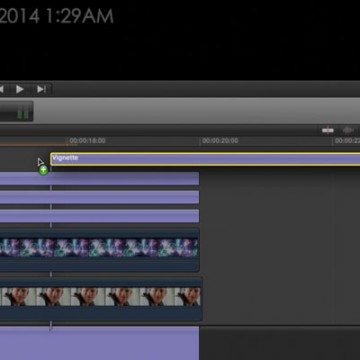Viewport: 360px width, 360px height.
Task: Click the 00:00:18:00 mark on the ruler
Action: click(87, 141)
